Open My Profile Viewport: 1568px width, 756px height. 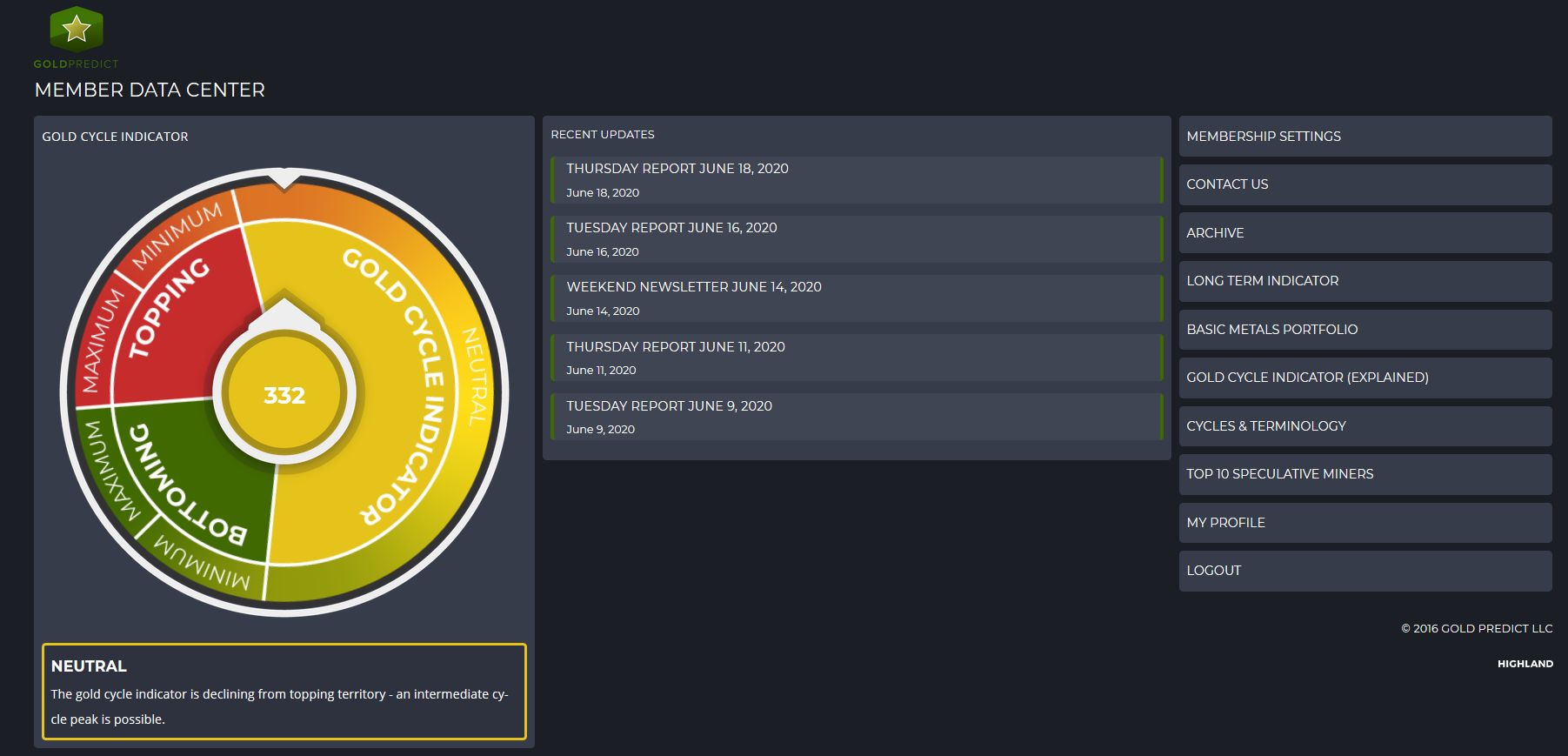click(1365, 523)
